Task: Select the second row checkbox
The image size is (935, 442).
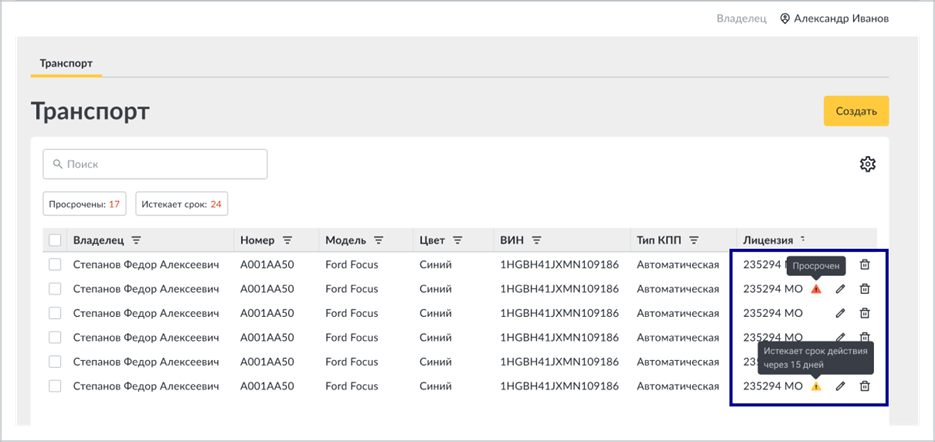Action: (x=55, y=289)
